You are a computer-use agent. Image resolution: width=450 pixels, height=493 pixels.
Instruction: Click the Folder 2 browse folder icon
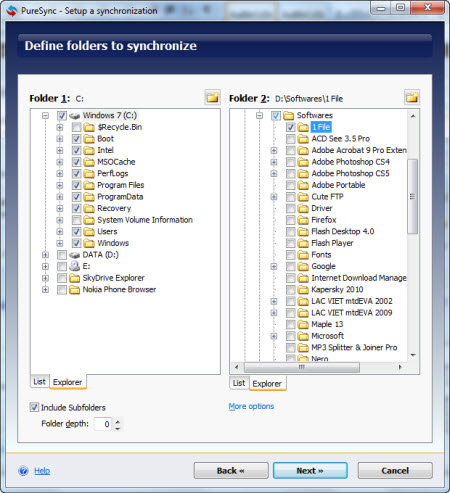point(412,98)
